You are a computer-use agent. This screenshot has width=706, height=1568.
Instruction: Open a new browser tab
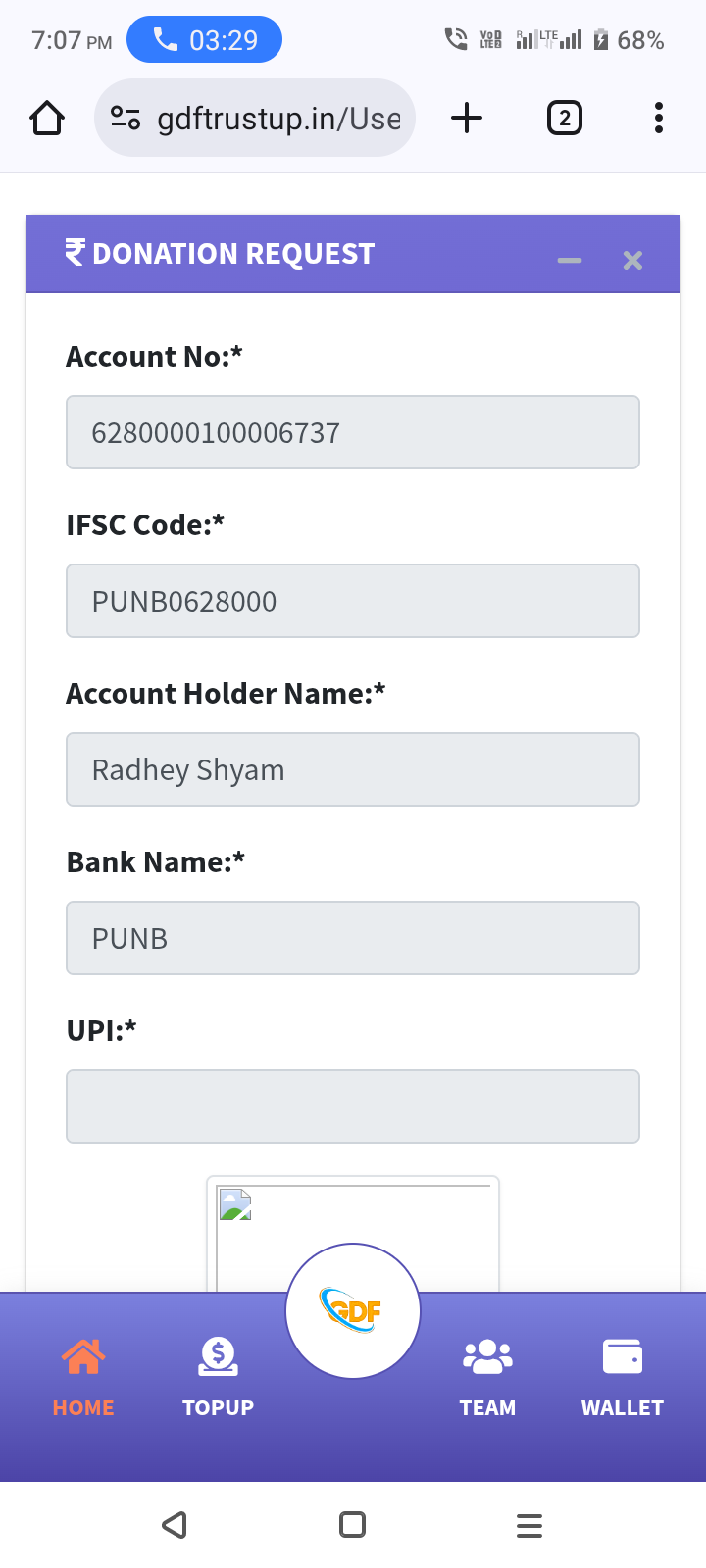point(467,119)
